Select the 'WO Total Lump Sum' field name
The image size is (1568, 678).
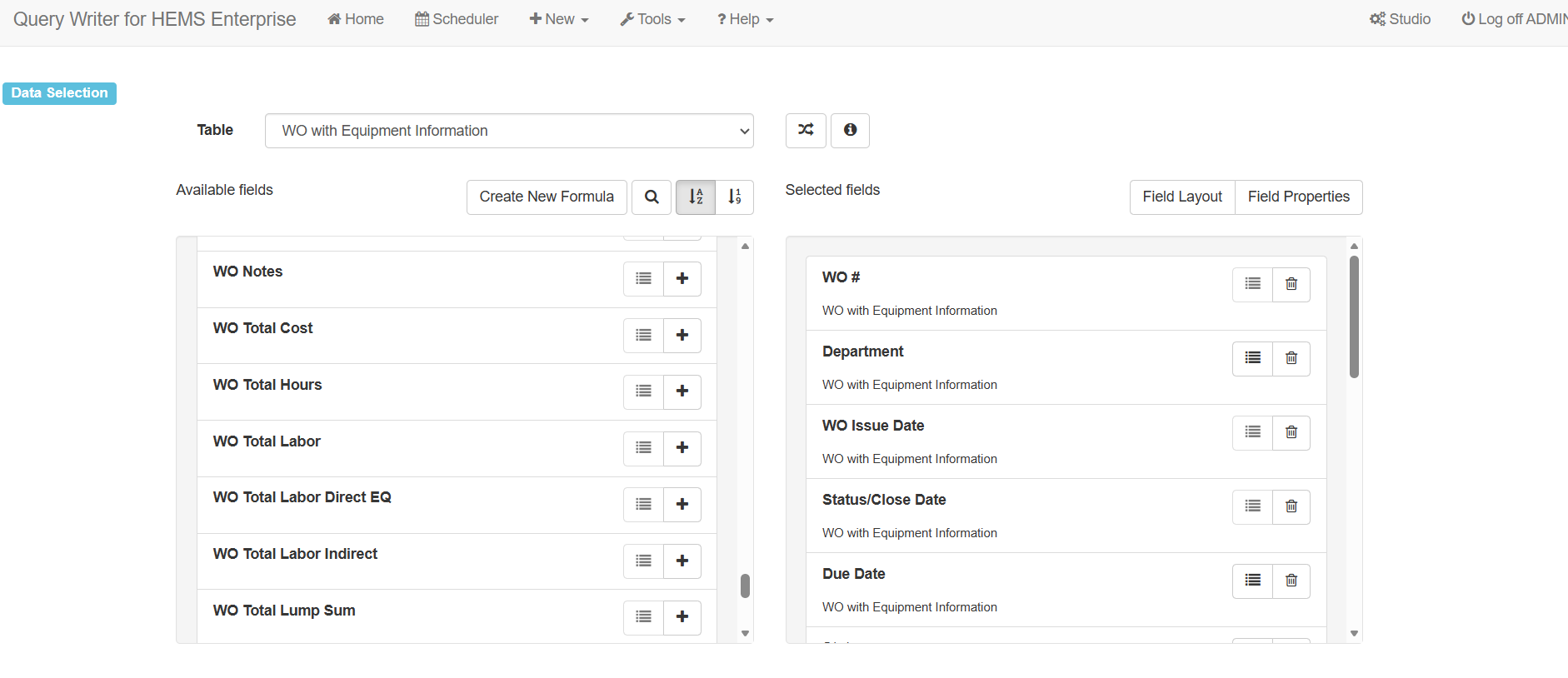click(x=284, y=611)
